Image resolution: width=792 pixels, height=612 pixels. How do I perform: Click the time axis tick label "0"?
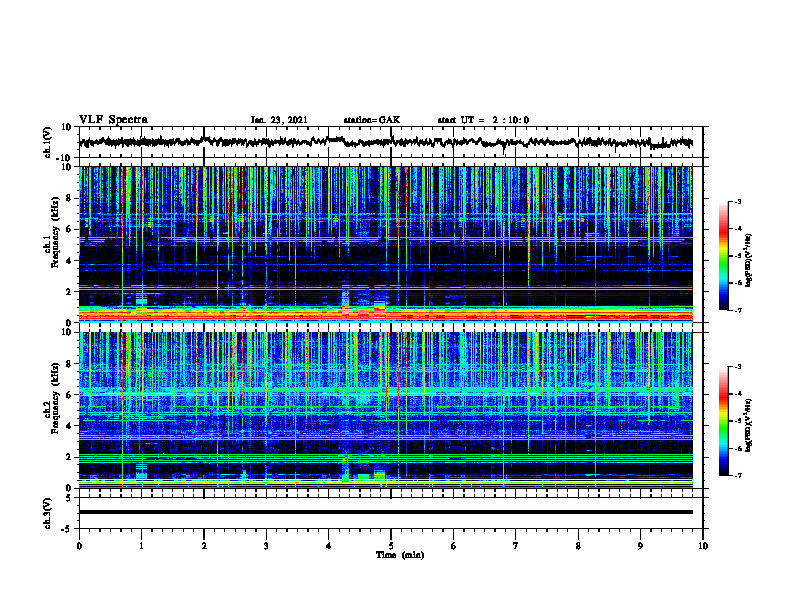click(x=79, y=546)
